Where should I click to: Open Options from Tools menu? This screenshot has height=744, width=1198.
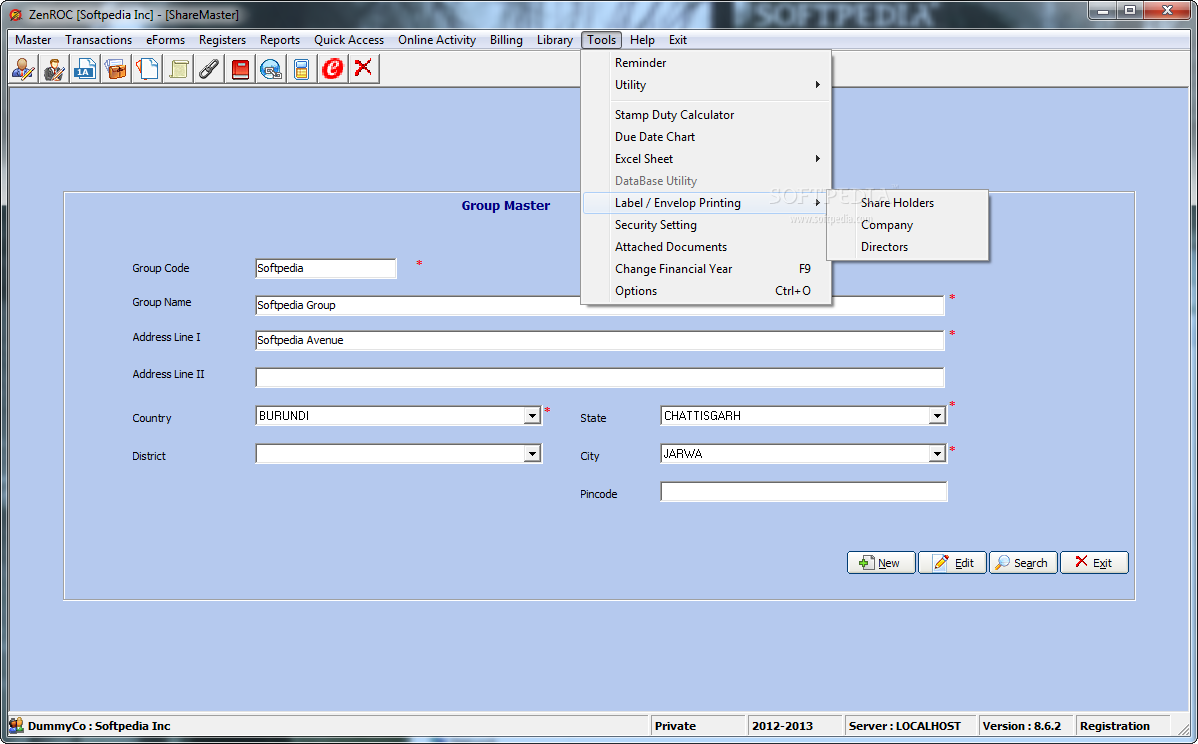point(707,291)
